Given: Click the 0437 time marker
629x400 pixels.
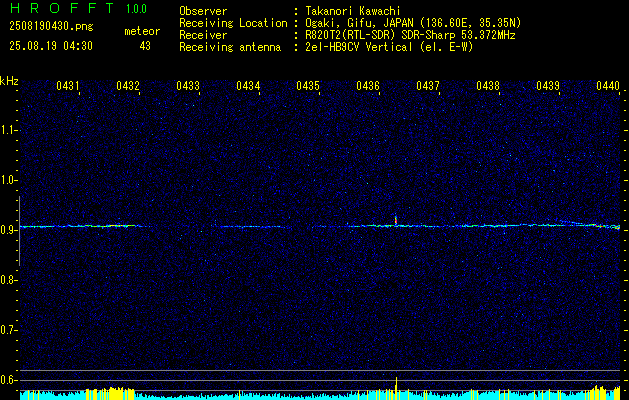Looking at the screenshot, I should coord(428,85).
